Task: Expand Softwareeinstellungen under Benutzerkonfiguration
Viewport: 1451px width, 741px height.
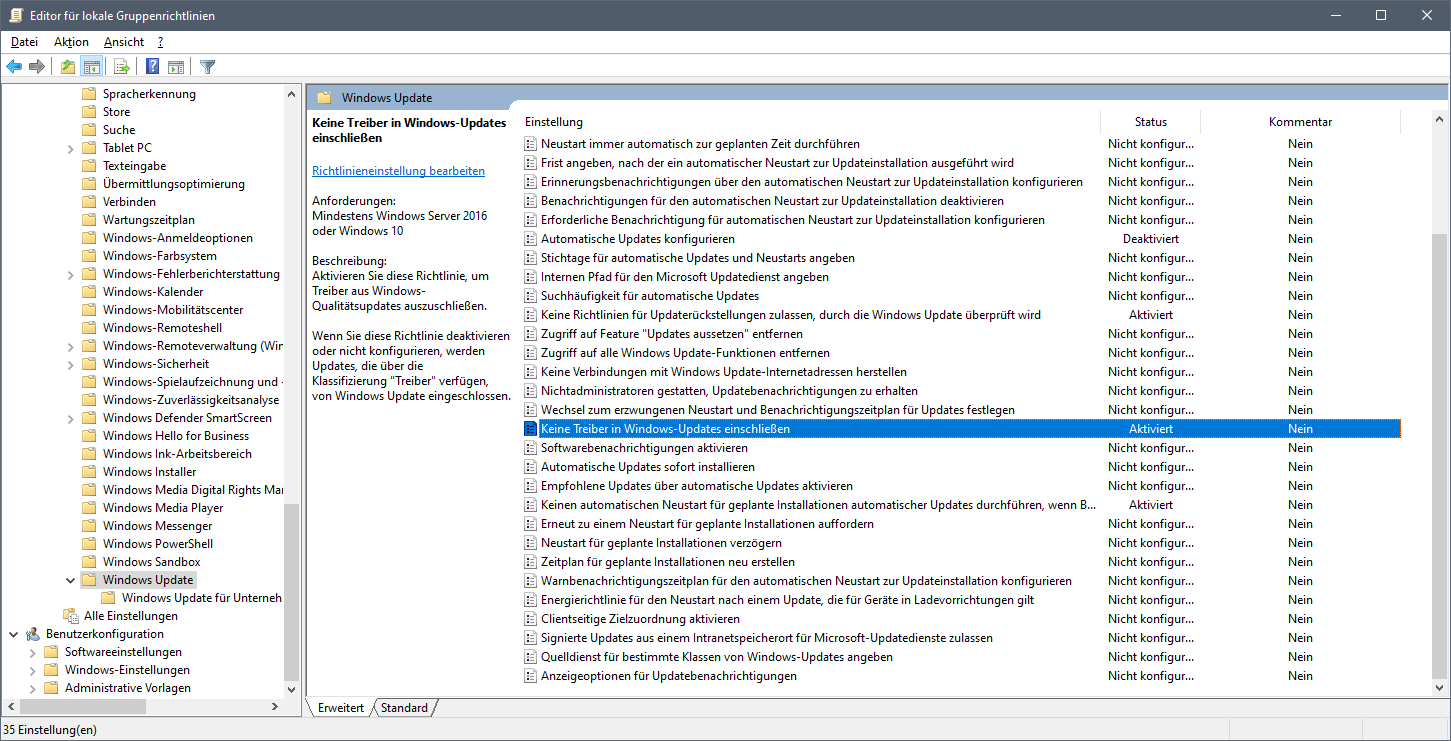Action: [x=32, y=652]
